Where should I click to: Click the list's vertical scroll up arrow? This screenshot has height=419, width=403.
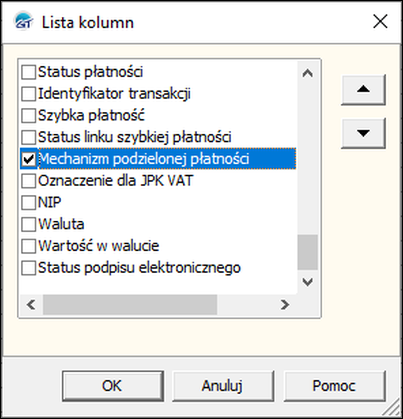tap(307, 73)
